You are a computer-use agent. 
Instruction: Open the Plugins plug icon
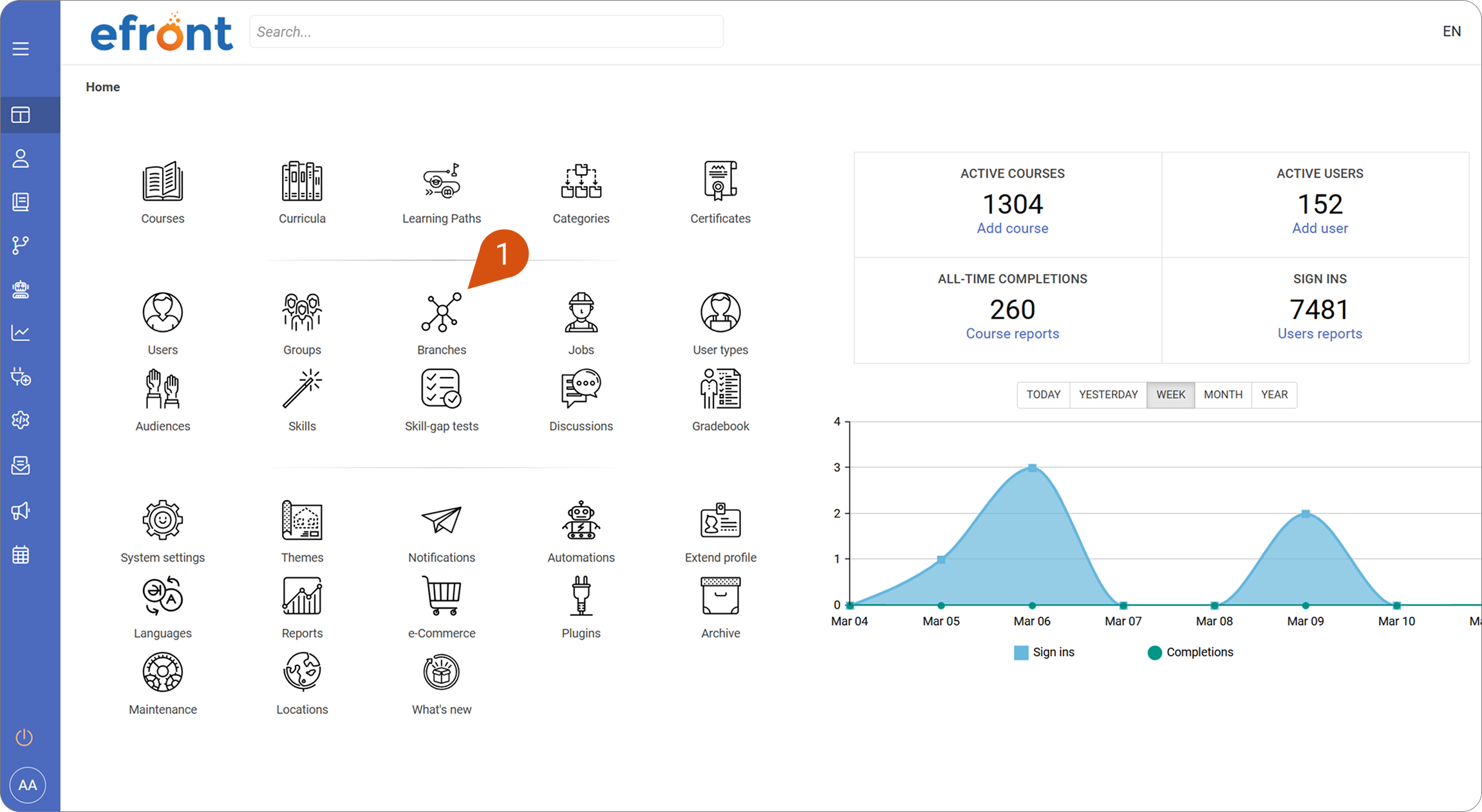tap(581, 596)
